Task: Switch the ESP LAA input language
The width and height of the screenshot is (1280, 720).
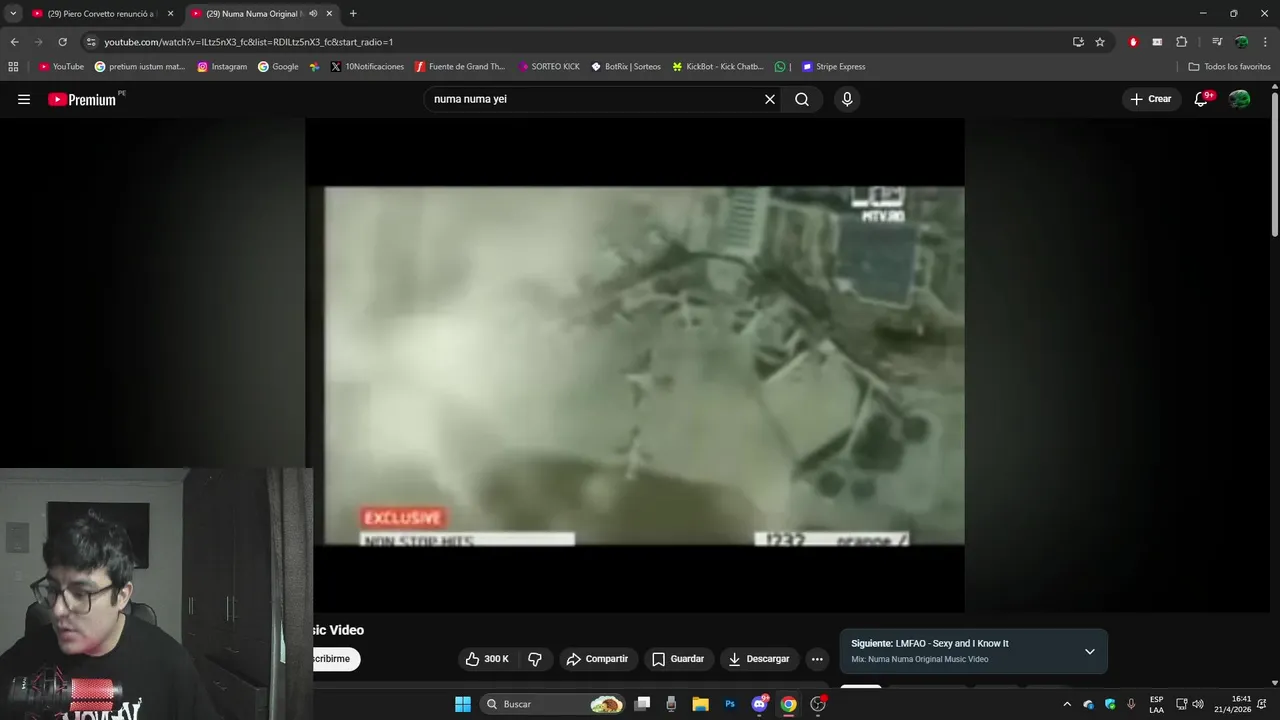Action: pyautogui.click(x=1156, y=704)
